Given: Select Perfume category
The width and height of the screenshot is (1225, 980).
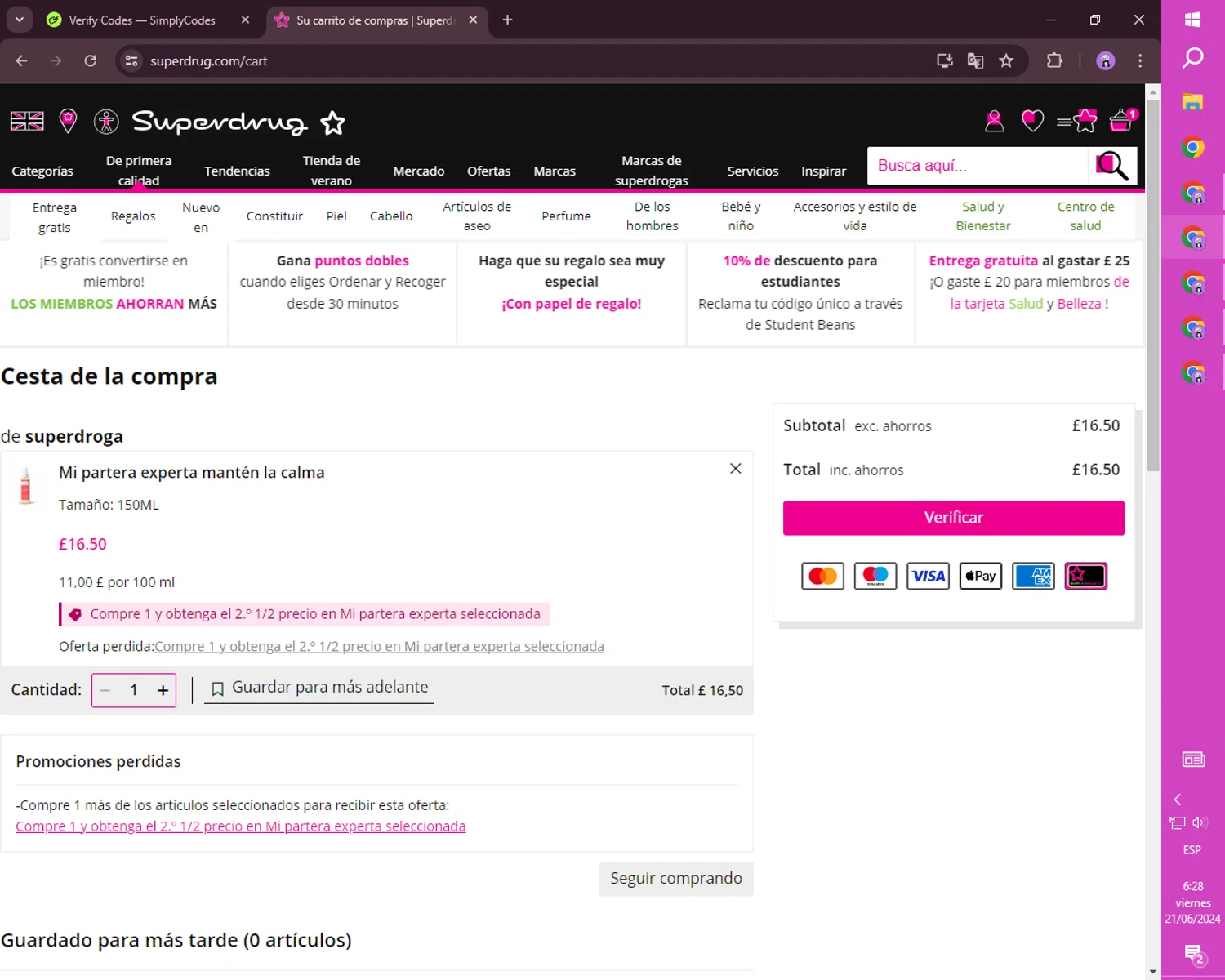Looking at the screenshot, I should [x=566, y=216].
